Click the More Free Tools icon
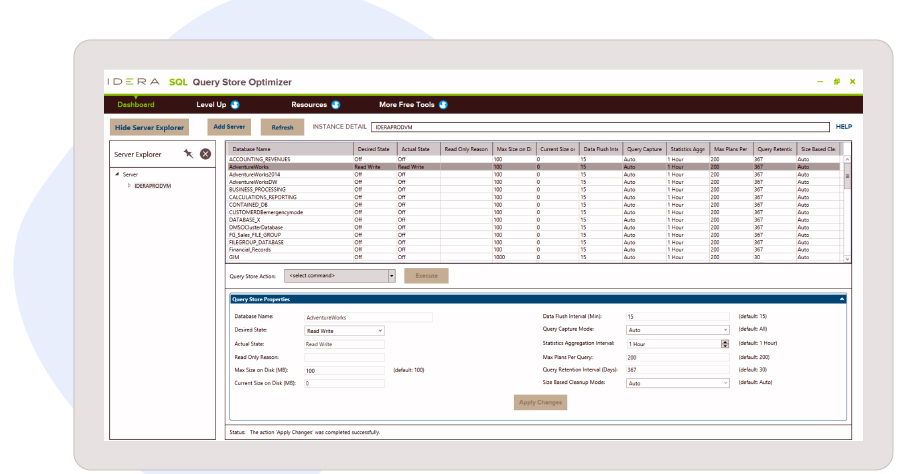 (443, 104)
